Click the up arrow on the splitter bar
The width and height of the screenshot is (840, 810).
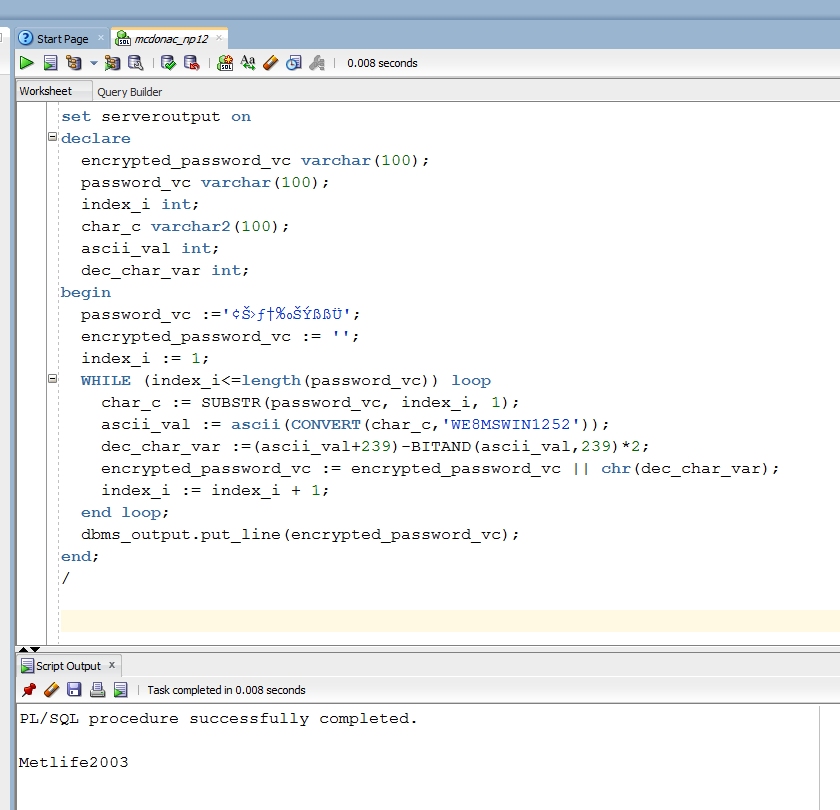(24, 649)
